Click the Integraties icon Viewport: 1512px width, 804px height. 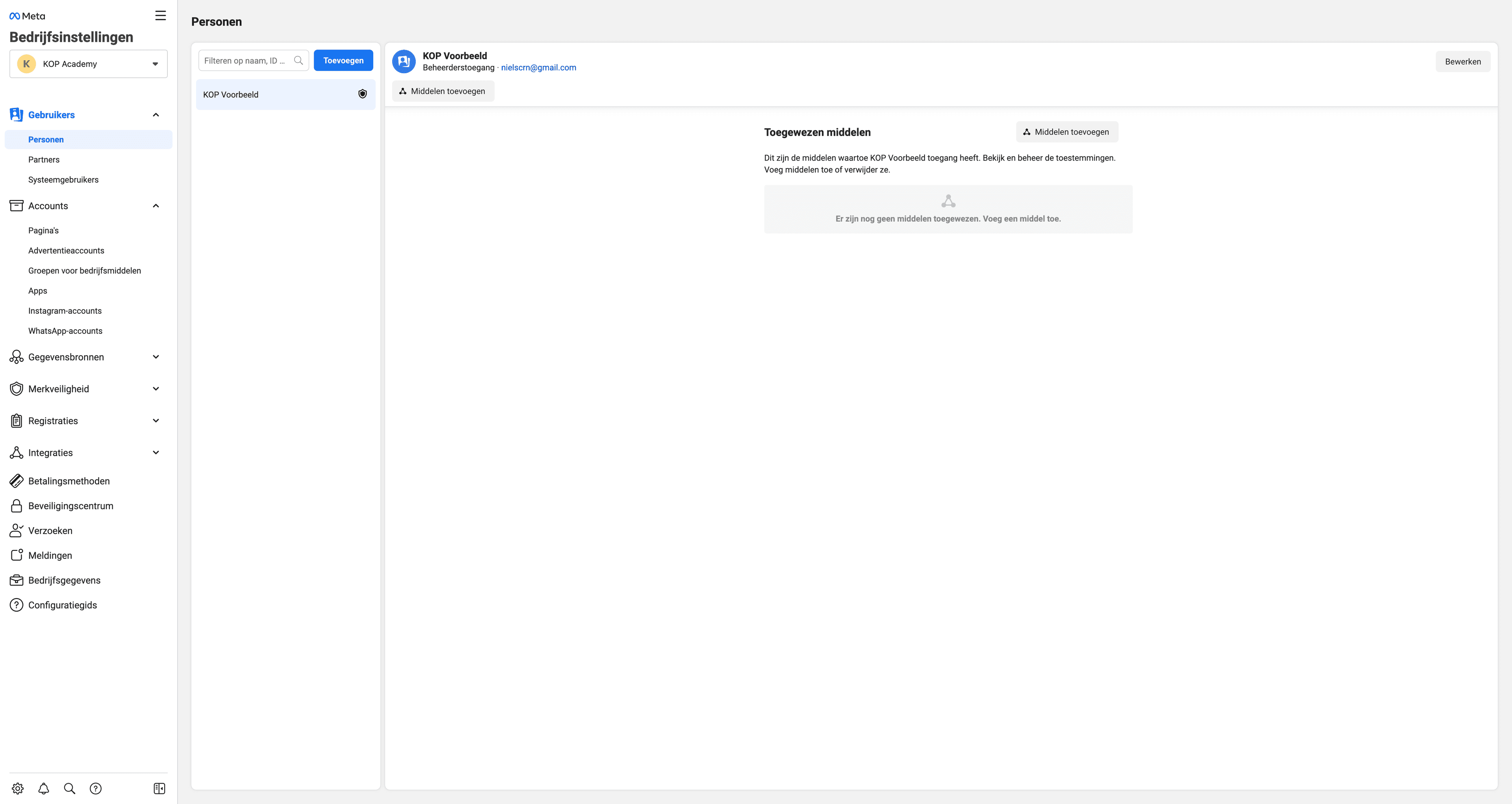[17, 452]
